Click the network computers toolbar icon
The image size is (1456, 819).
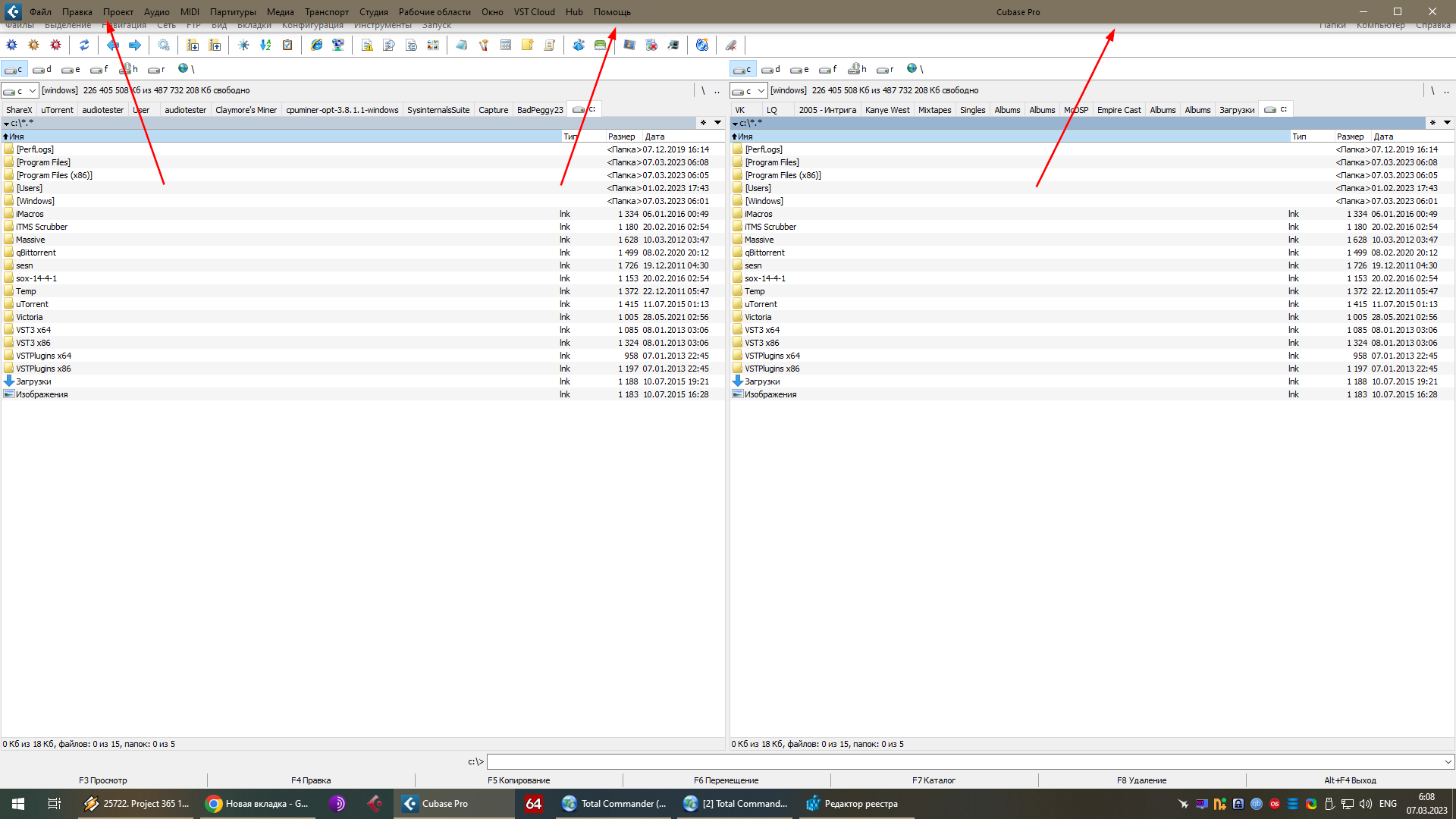pos(338,45)
